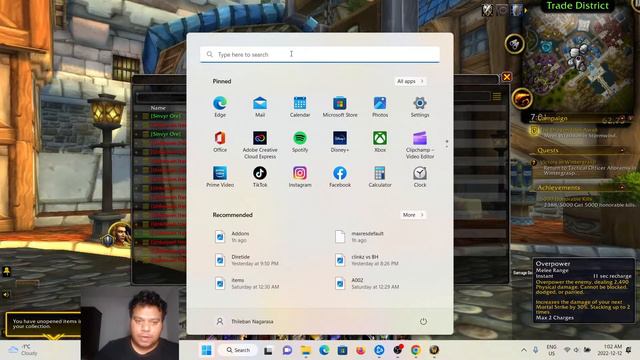Collapse the Quests tracker header
Screen dimensions: 640x360
pyautogui.click(x=622, y=150)
